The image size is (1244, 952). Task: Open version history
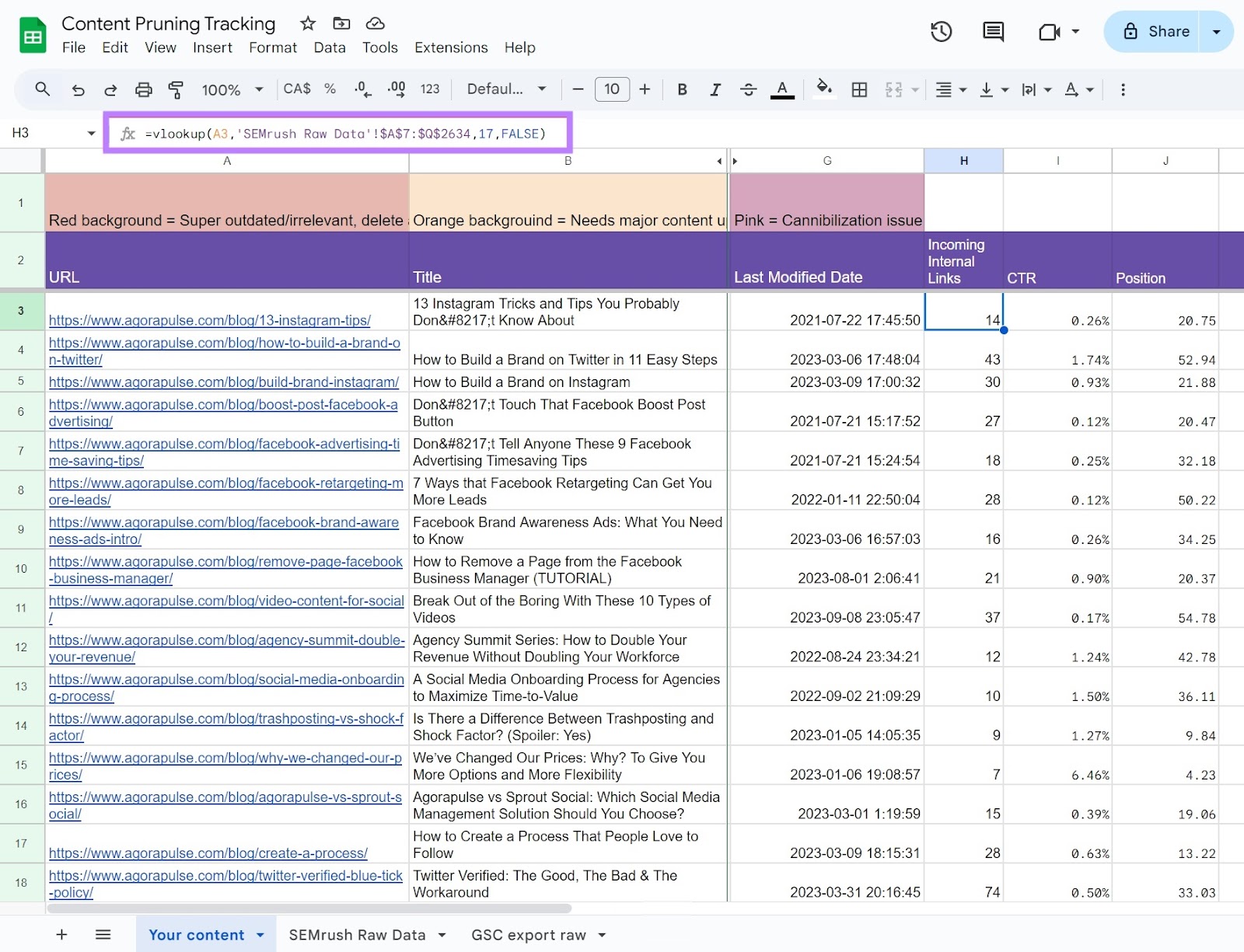click(941, 32)
